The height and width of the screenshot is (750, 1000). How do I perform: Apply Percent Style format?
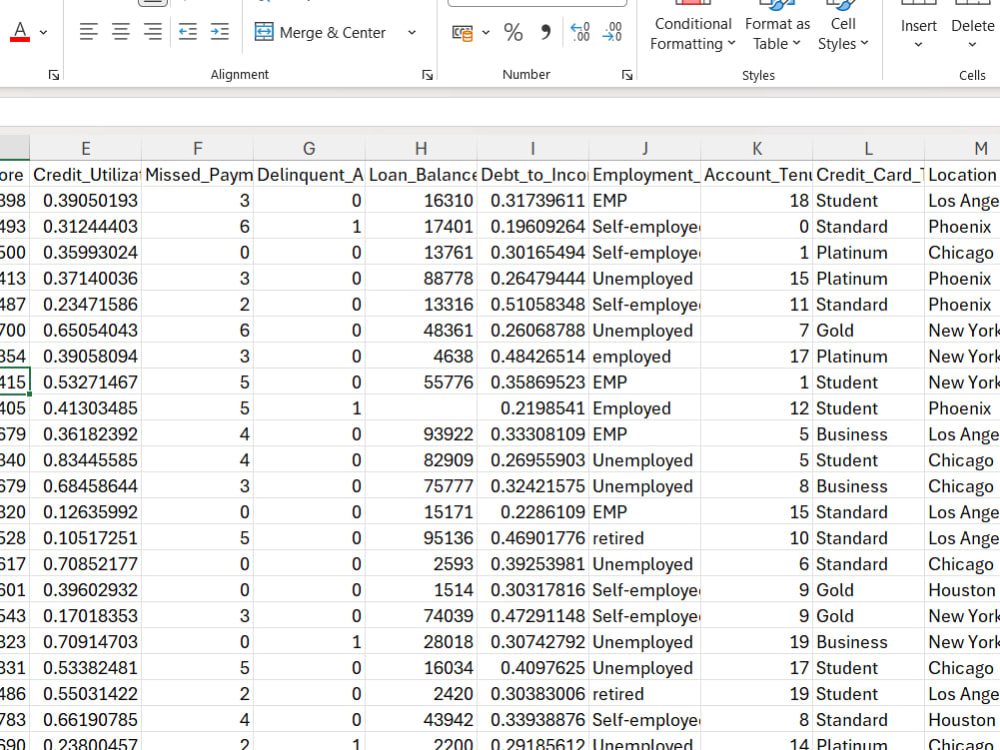click(x=513, y=32)
